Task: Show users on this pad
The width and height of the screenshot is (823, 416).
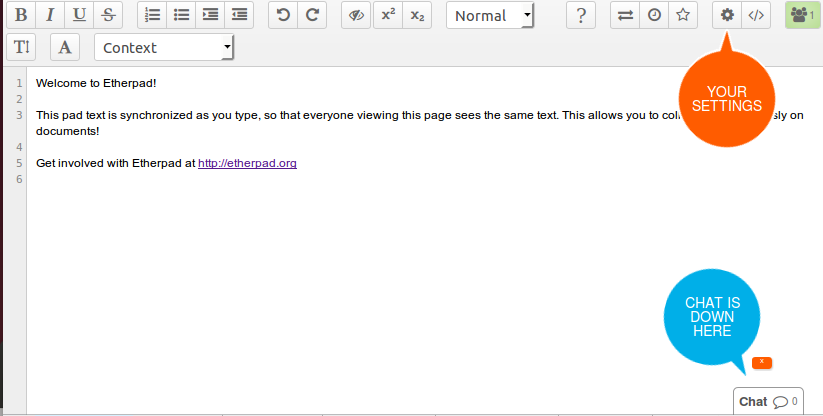Action: click(803, 15)
